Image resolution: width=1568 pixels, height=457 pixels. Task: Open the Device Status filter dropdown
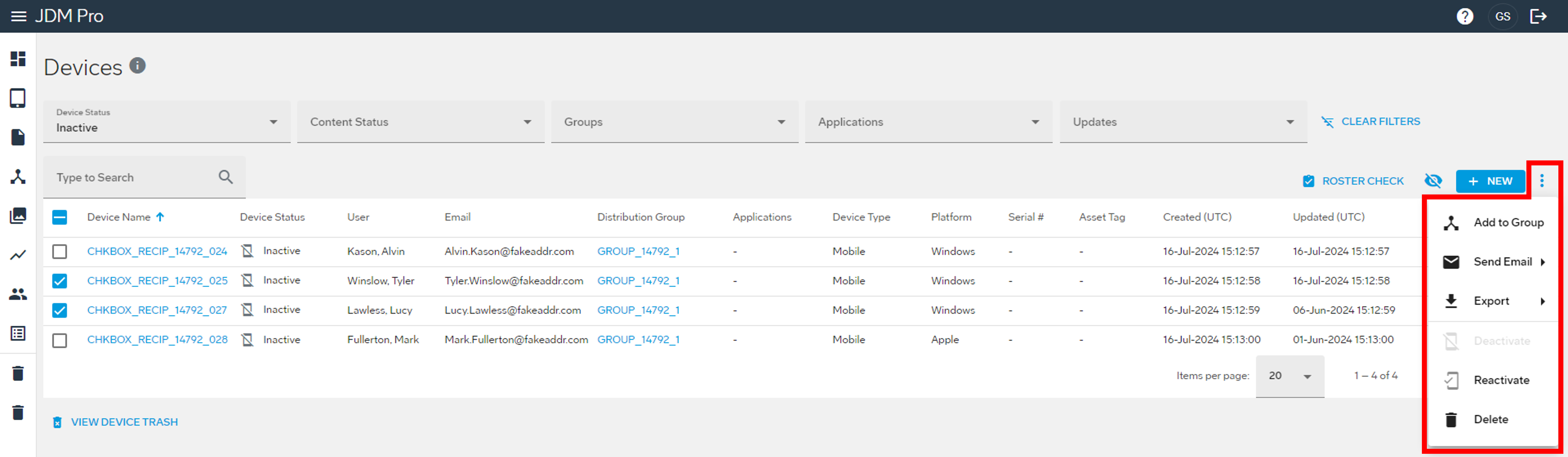coord(167,122)
